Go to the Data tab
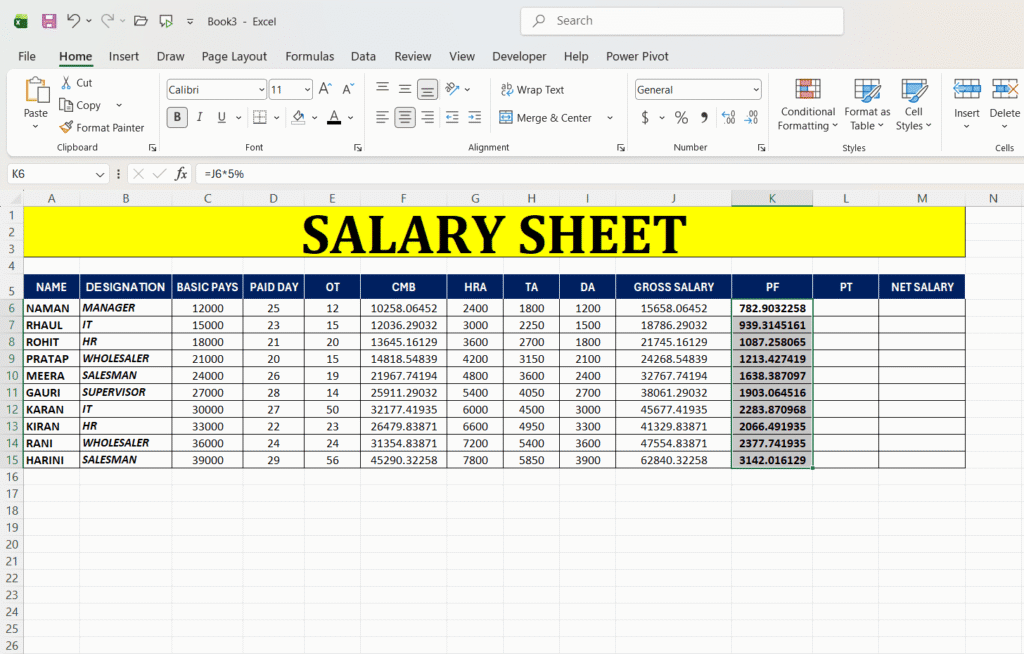Screen dimensions: 1024x654 click(x=363, y=56)
